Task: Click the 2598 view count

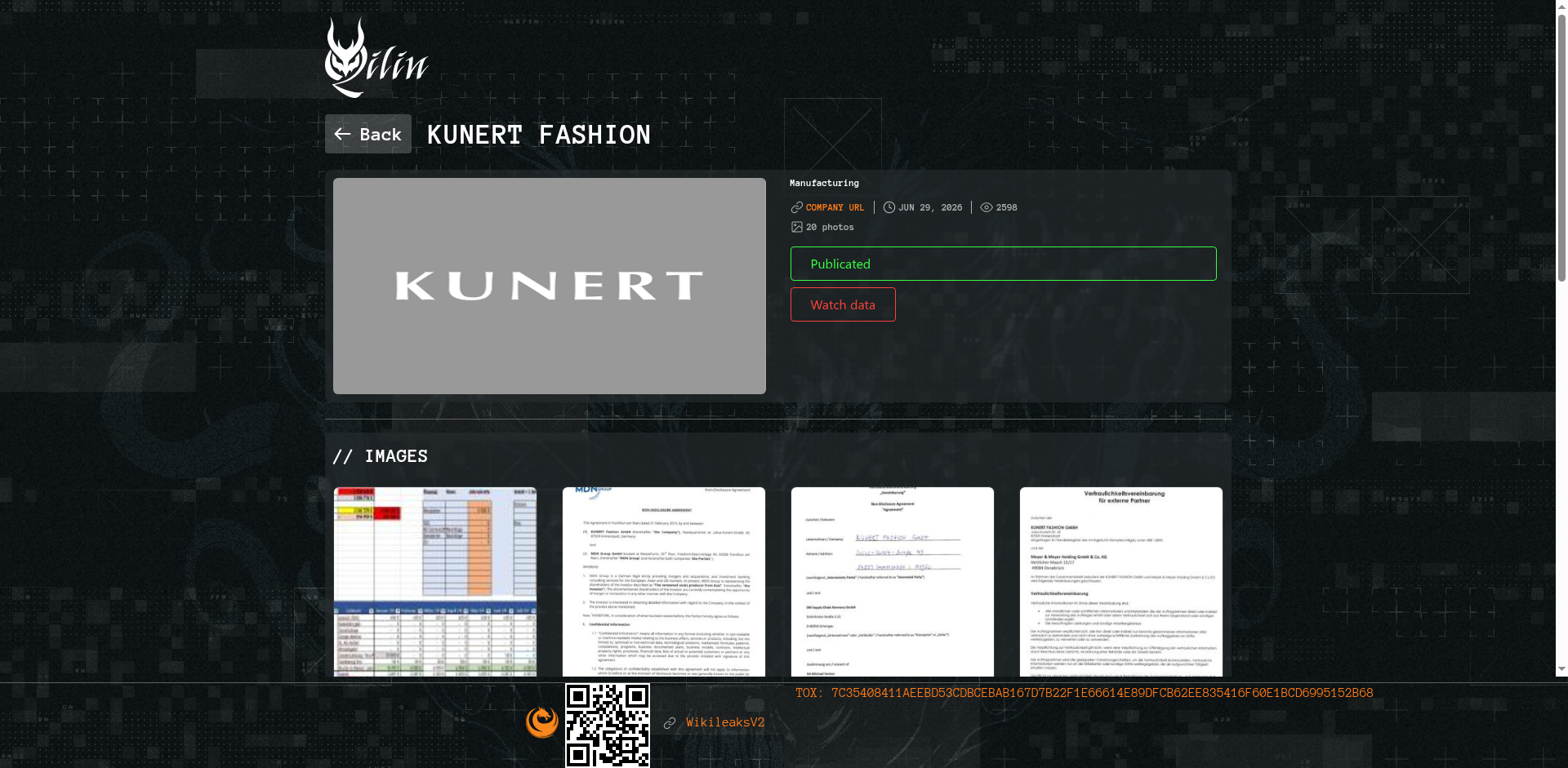Action: click(1006, 207)
